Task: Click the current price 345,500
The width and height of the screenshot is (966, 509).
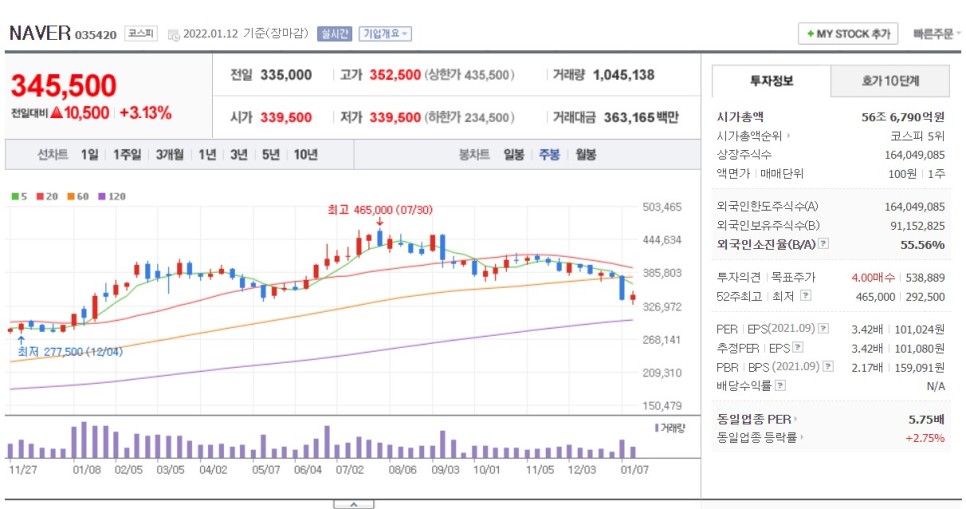Action: point(63,85)
